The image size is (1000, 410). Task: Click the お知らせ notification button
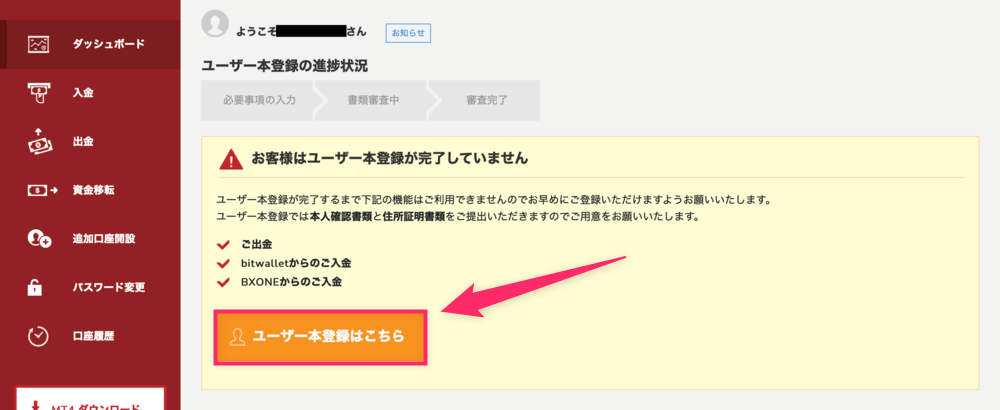[408, 33]
